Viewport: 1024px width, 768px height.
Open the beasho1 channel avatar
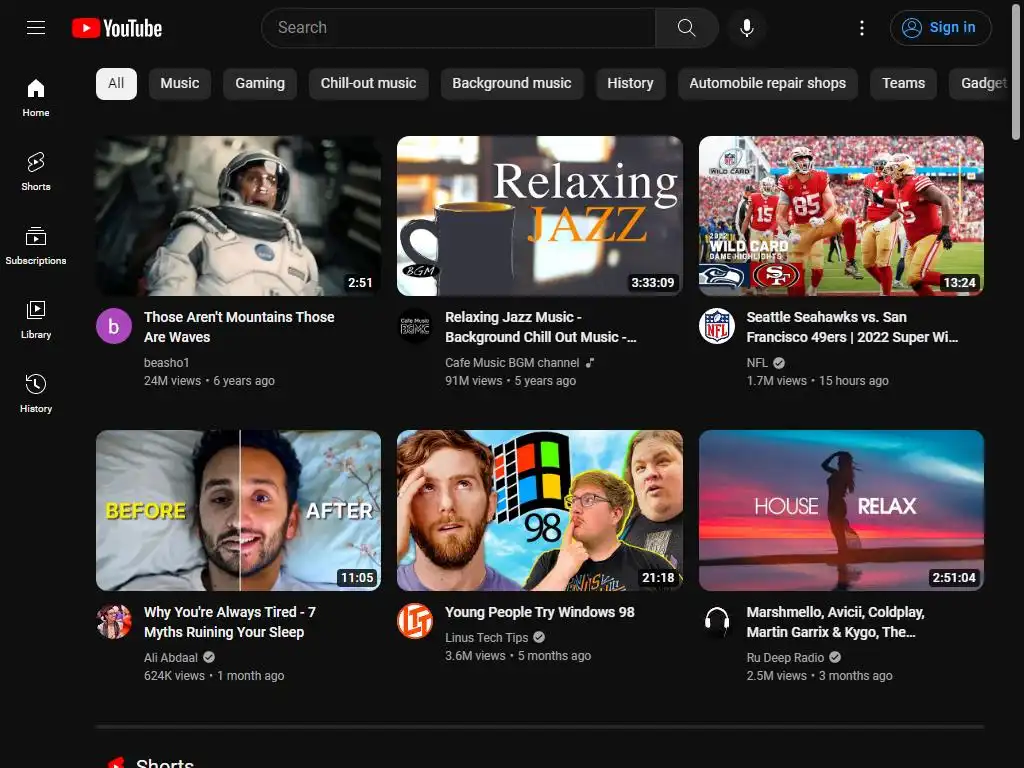coord(114,326)
